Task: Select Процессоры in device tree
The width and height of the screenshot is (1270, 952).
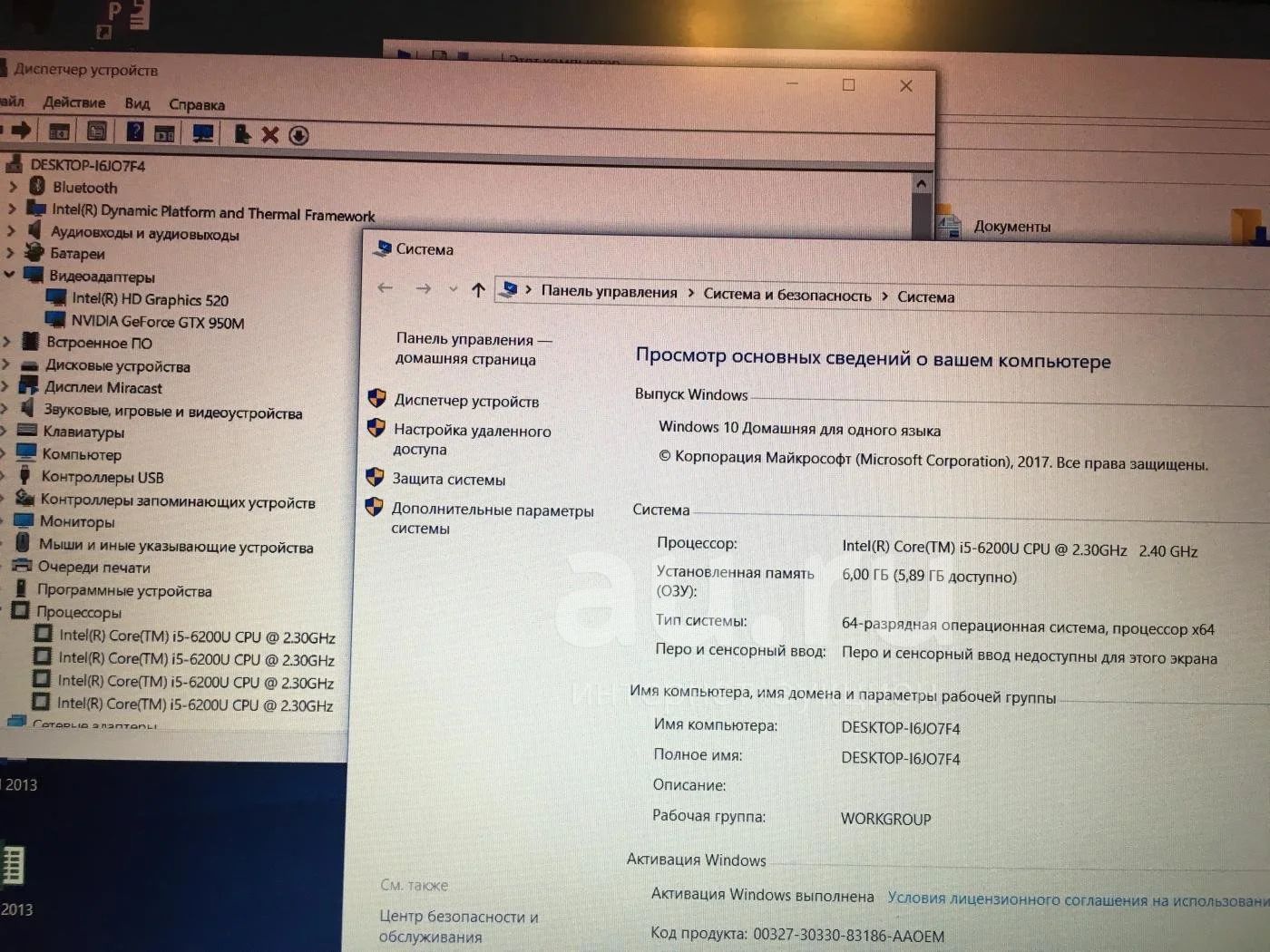Action: [x=79, y=612]
